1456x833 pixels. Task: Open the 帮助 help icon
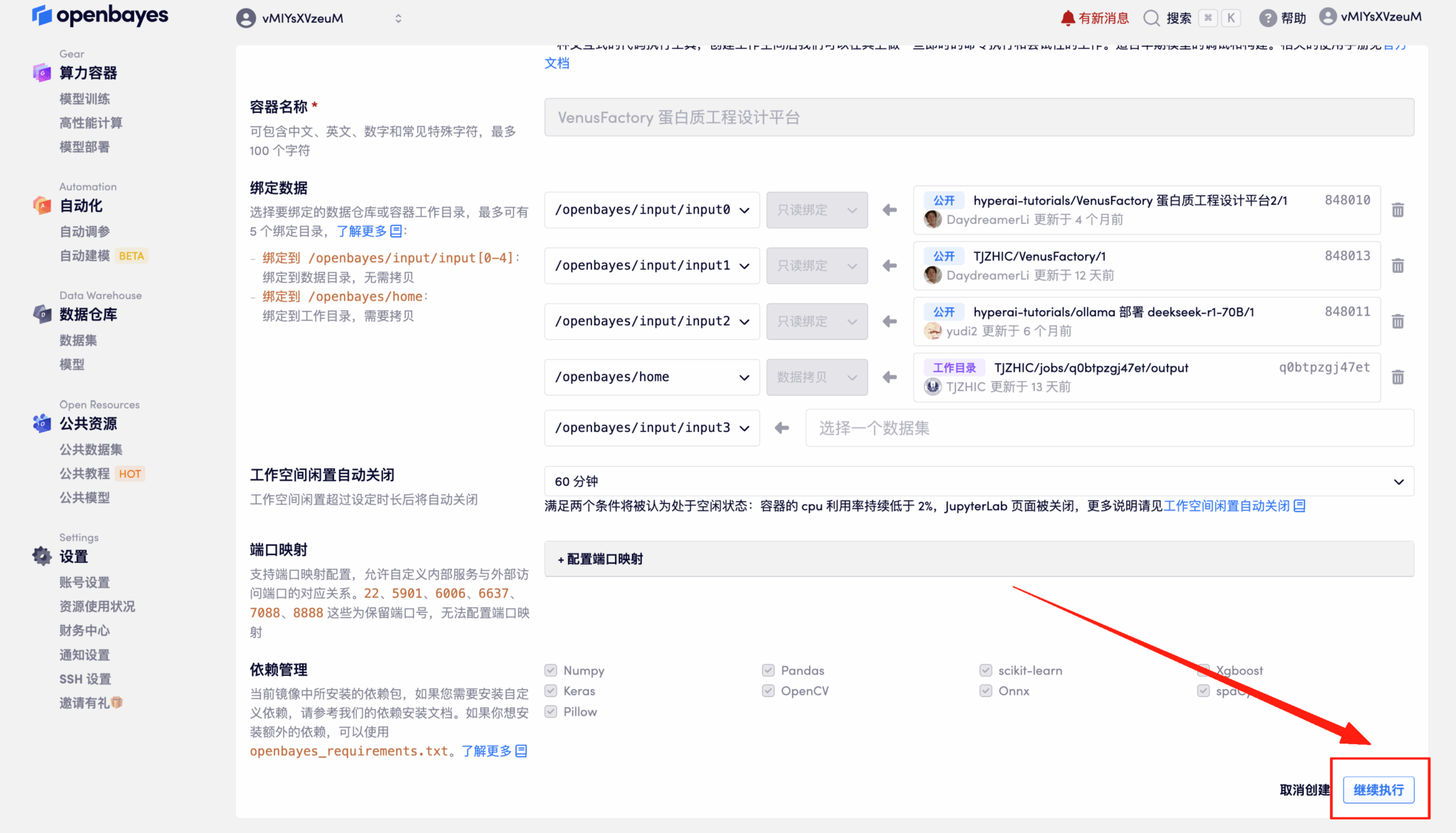(1269, 18)
